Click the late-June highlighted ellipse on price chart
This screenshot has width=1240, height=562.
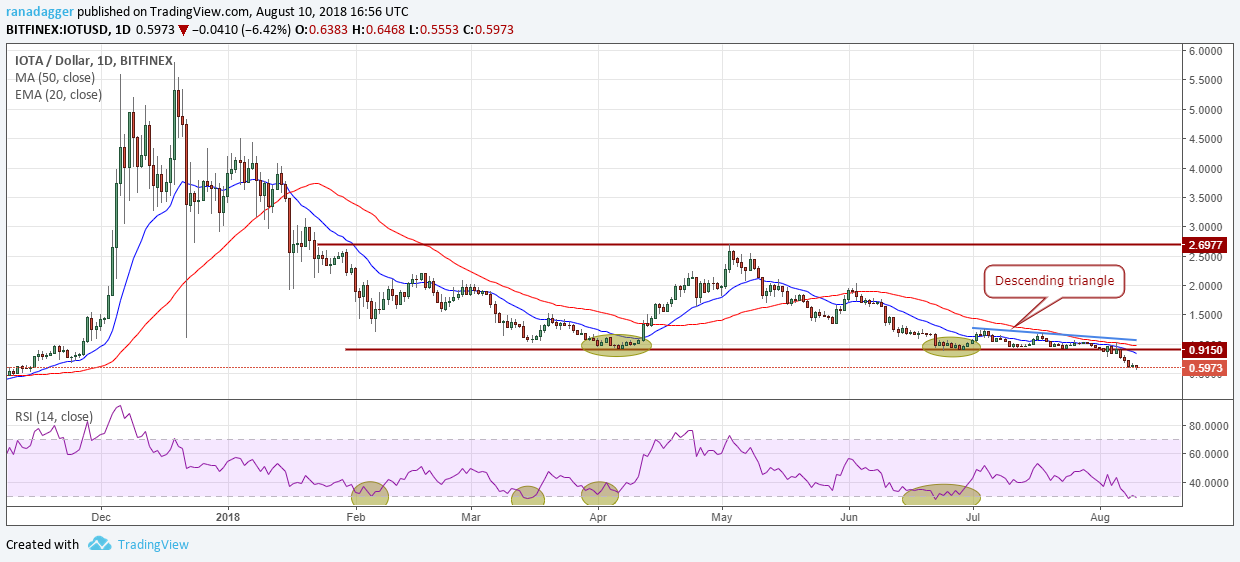[x=950, y=346]
